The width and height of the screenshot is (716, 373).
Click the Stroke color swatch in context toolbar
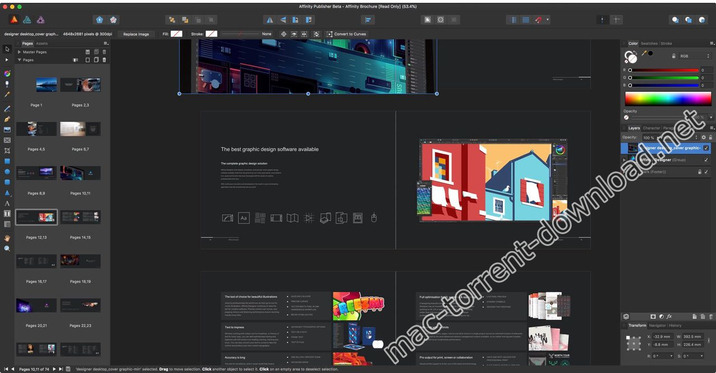coord(211,34)
